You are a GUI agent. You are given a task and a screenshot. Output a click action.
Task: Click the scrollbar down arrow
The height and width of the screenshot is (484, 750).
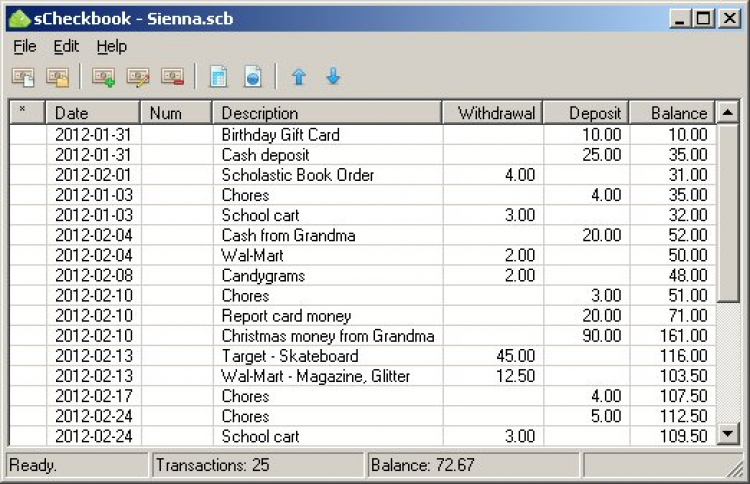[728, 434]
